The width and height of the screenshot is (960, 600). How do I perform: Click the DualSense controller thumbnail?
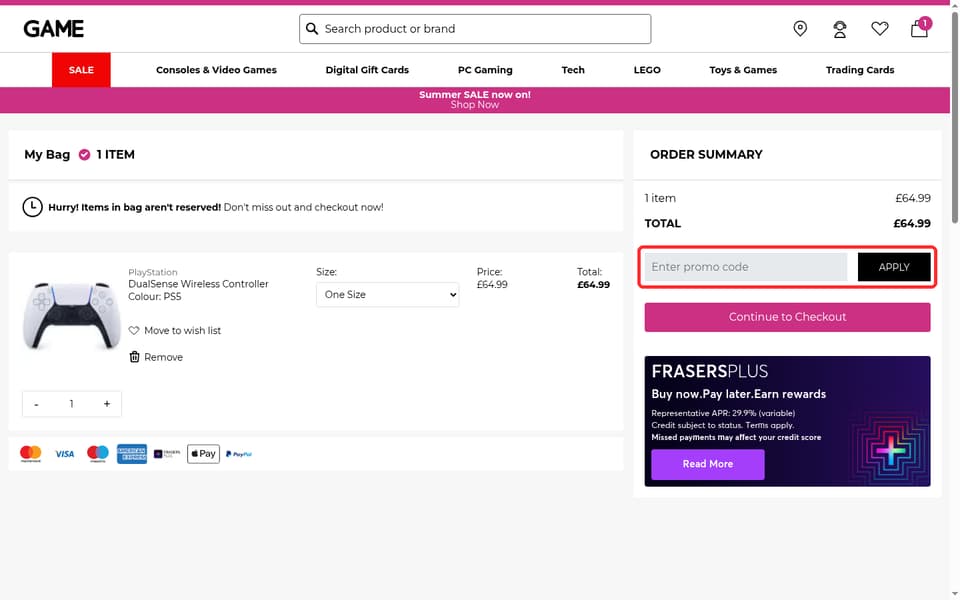click(72, 315)
